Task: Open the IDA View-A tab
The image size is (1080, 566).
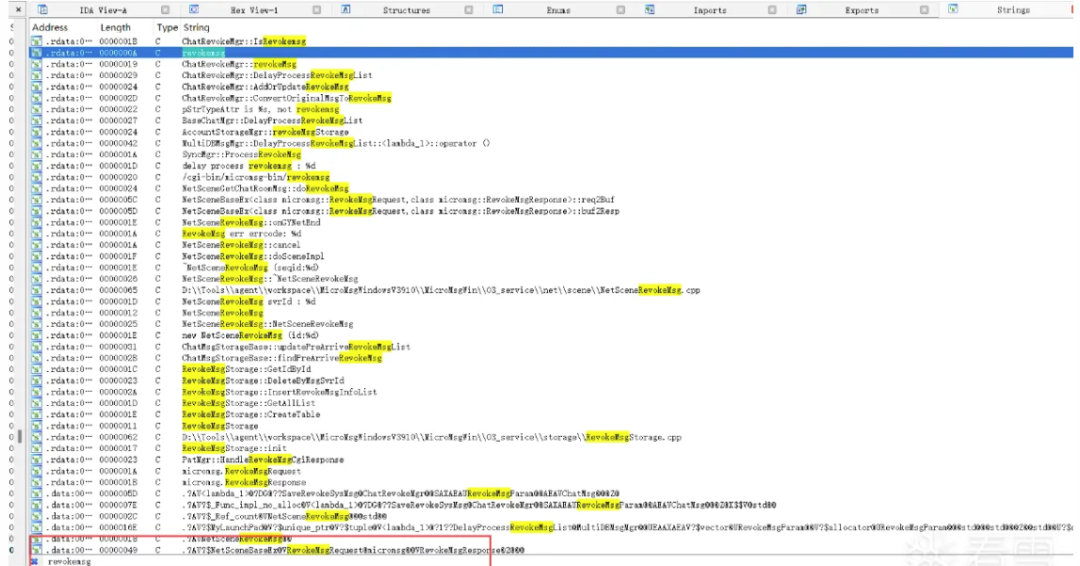Action: pos(103,10)
